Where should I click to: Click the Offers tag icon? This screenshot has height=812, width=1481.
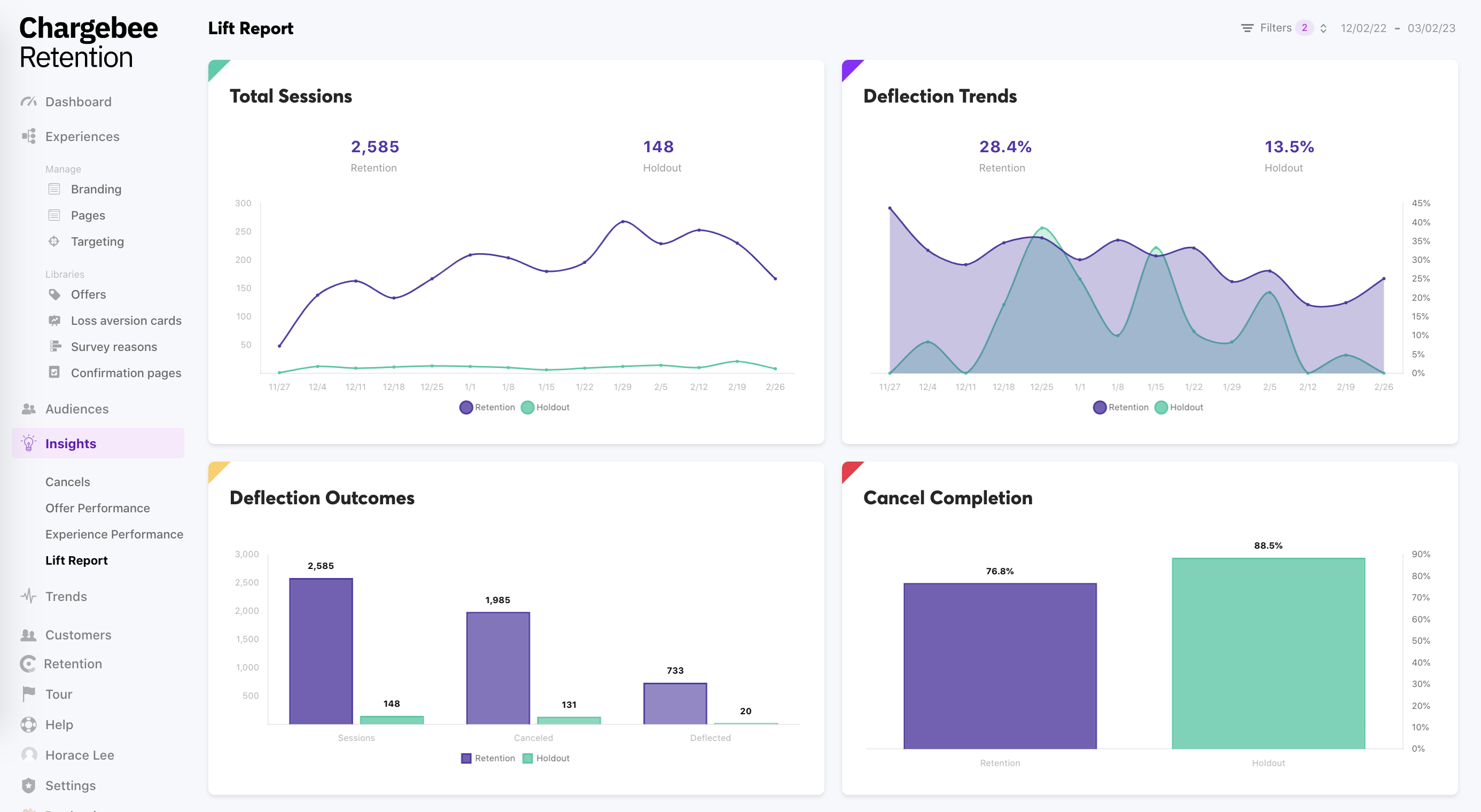pyautogui.click(x=54, y=294)
